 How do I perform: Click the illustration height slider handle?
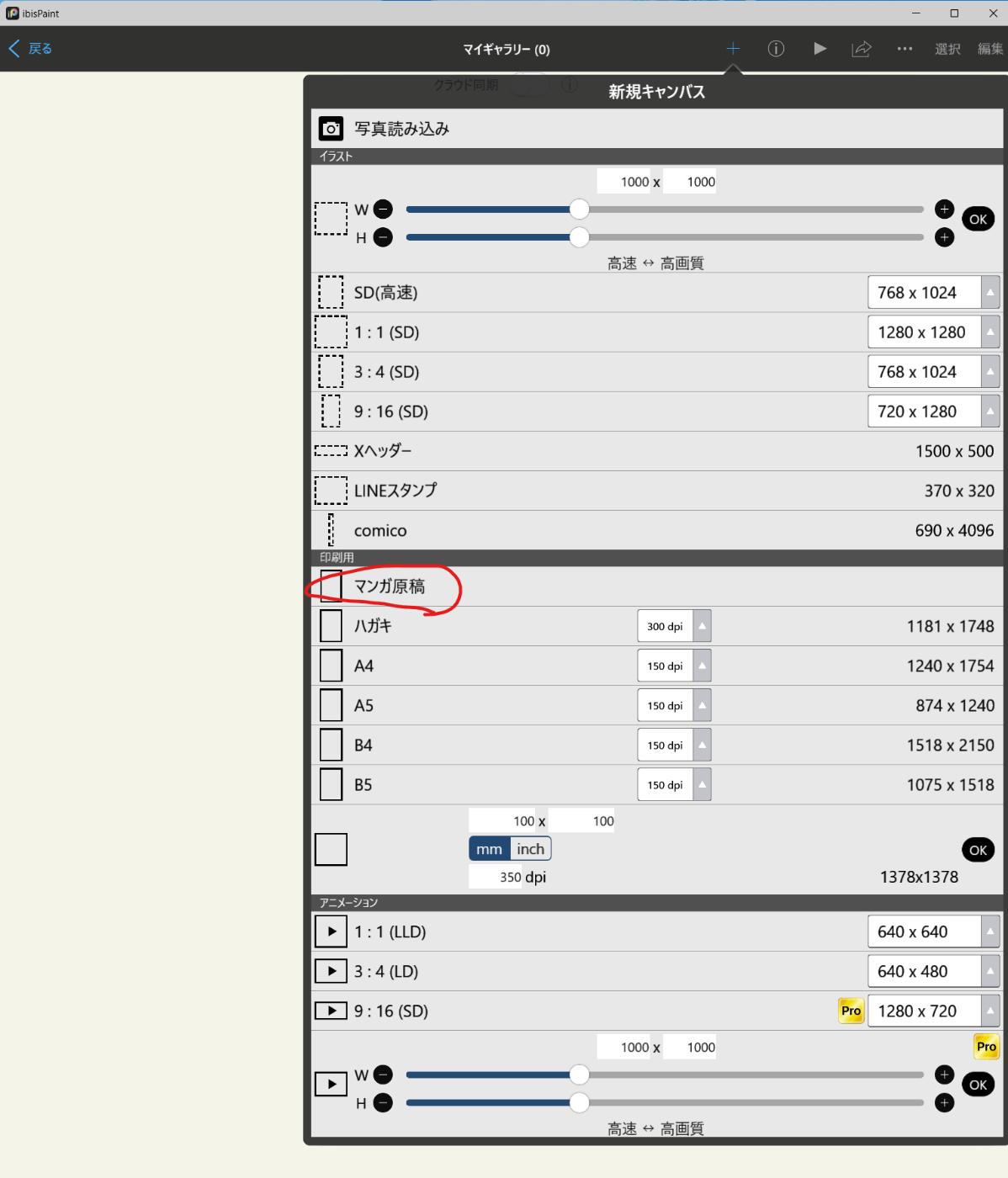[x=579, y=237]
